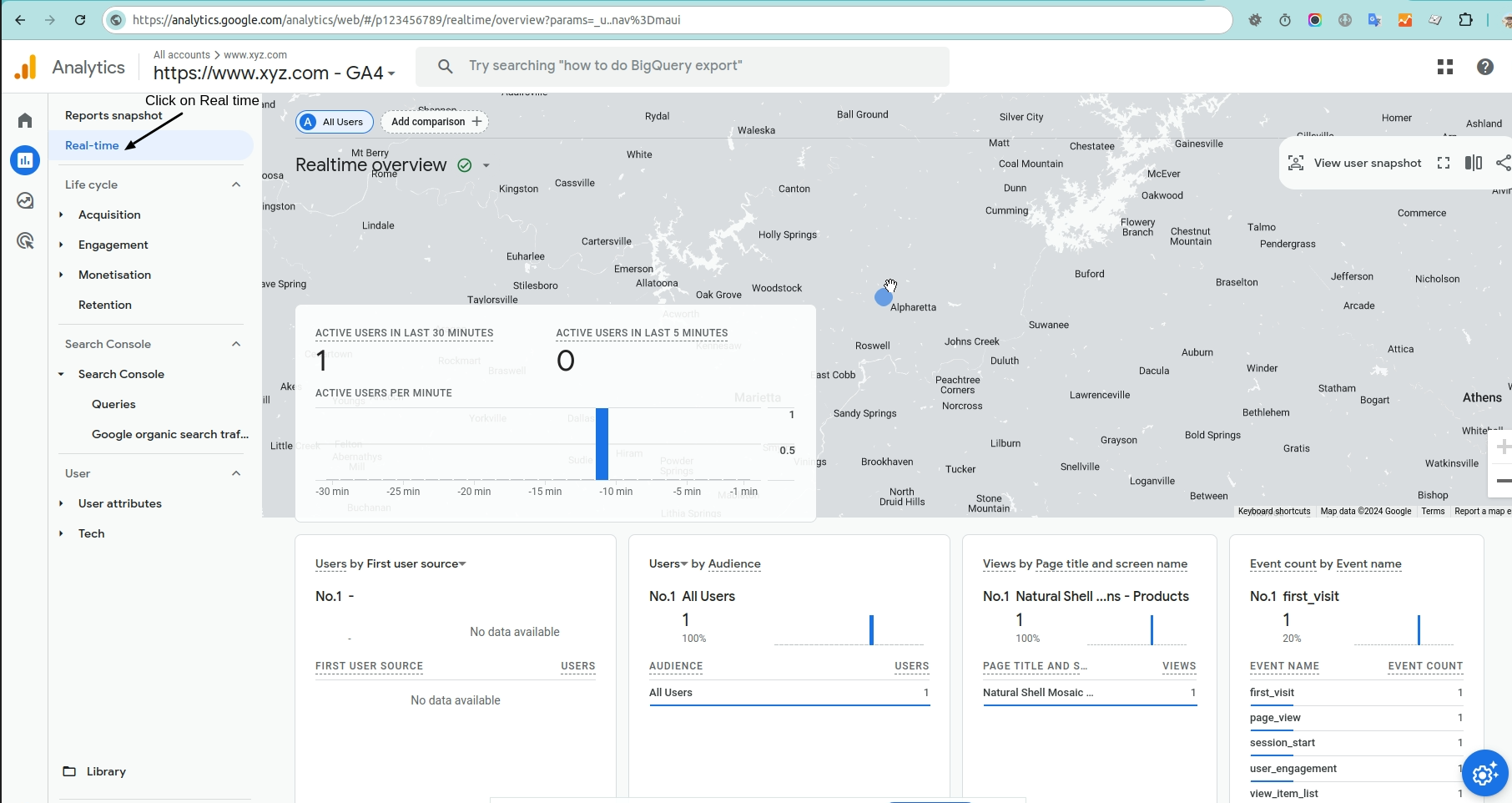Viewport: 1512px width, 803px height.
Task: Open the First user source dropdown
Action: (462, 564)
